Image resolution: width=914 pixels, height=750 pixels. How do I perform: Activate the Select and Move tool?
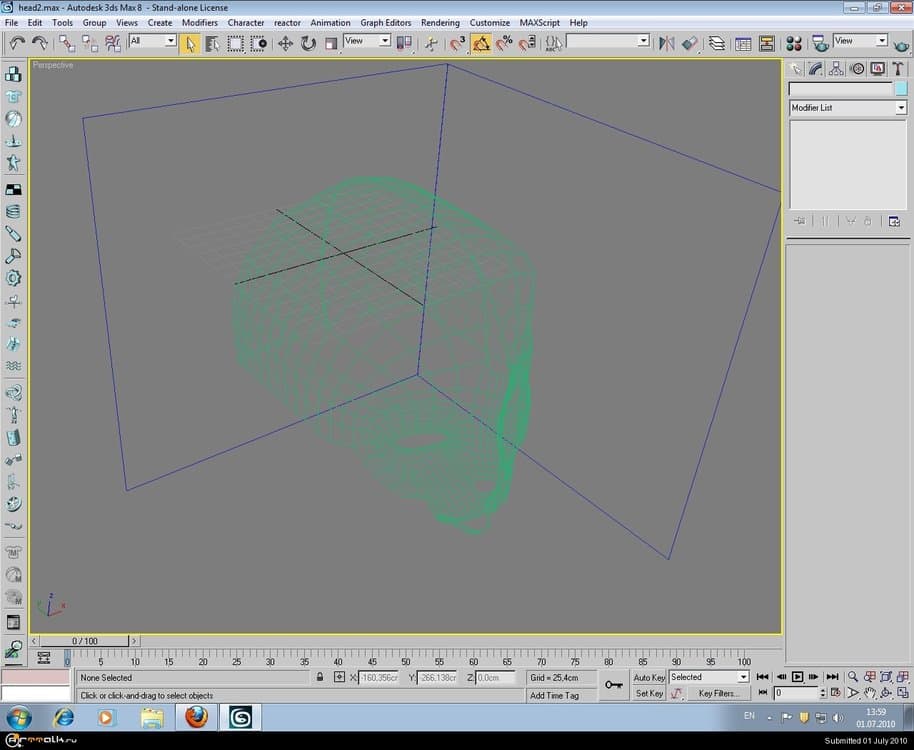[x=285, y=43]
